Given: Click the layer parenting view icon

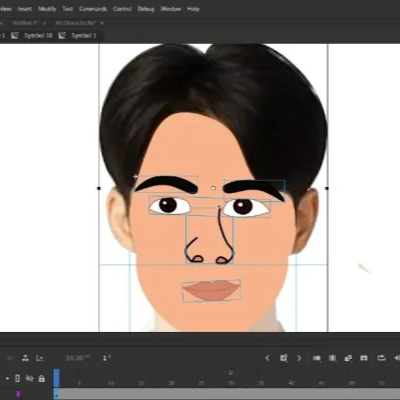Looking at the screenshot, I should pos(25,358).
